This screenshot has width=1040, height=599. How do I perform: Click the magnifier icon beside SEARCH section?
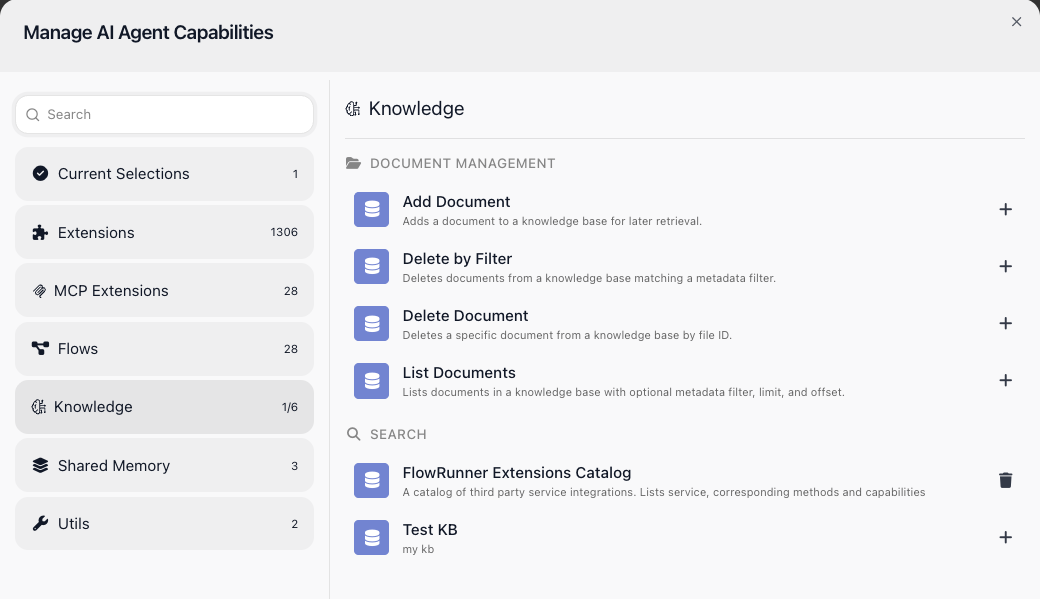[x=354, y=434]
